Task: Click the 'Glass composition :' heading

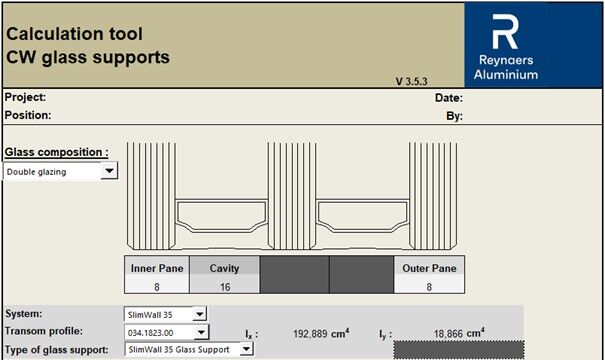Action: (x=56, y=152)
